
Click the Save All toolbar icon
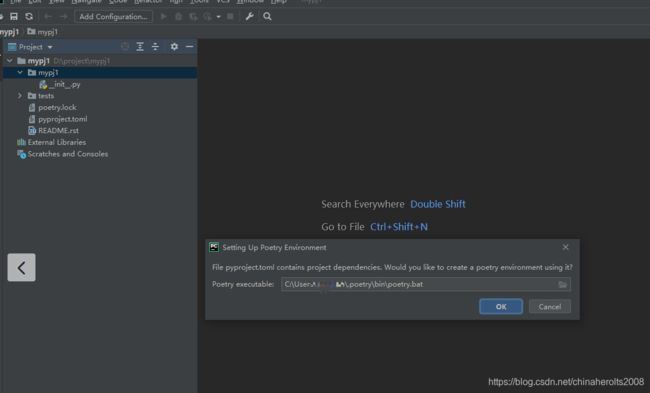[x=14, y=17]
